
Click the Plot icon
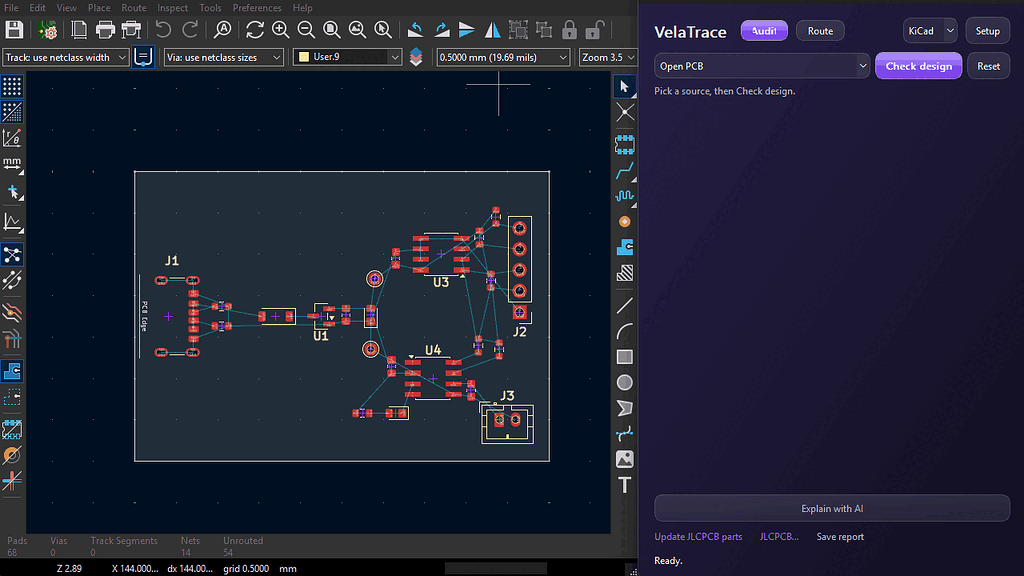click(131, 30)
